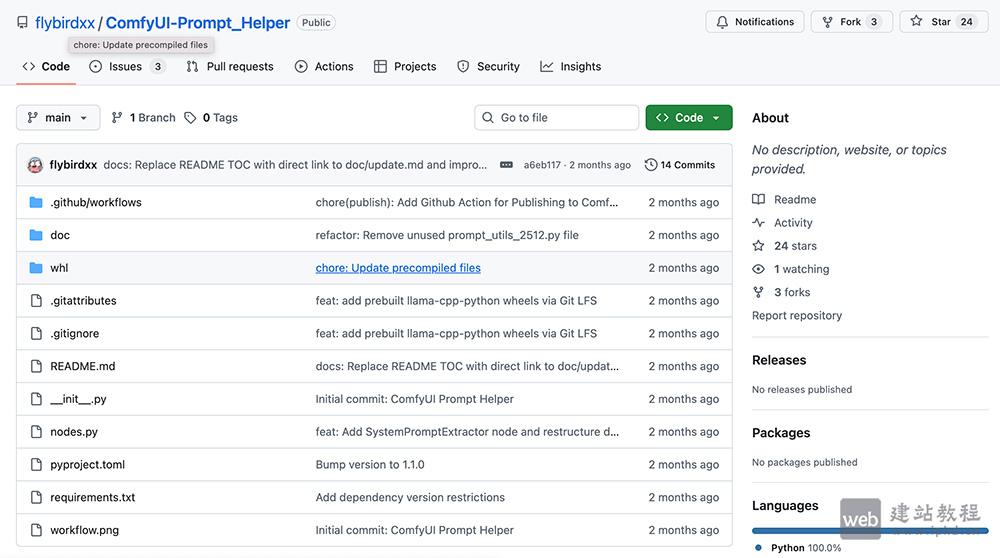Switch to the Issues tab
1000x558 pixels.
[x=126, y=67]
